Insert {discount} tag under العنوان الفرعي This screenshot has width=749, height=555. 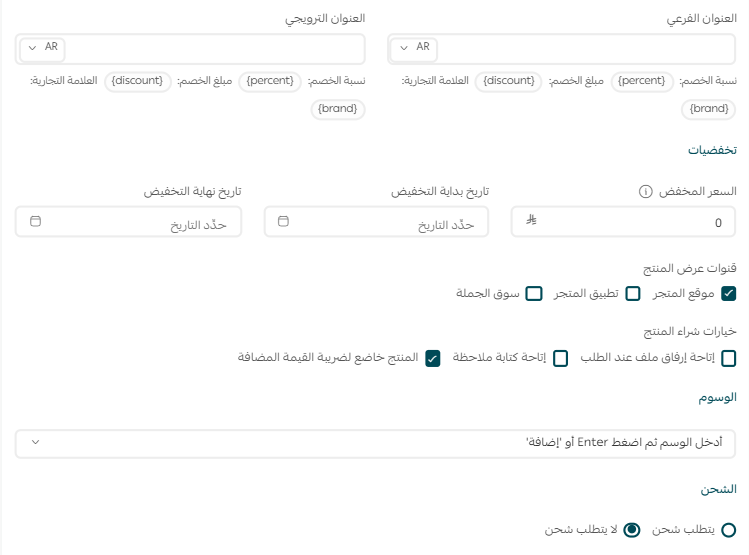(x=509, y=81)
